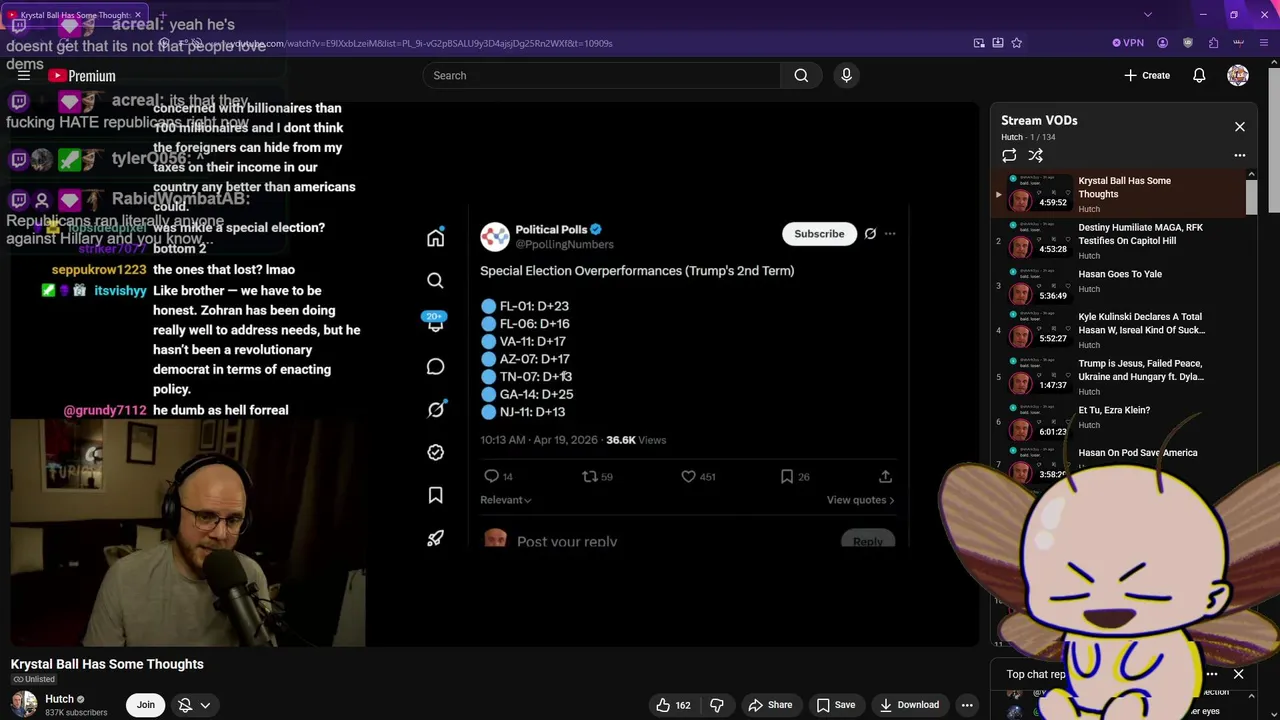Open X notifications with 20+ badge
Screen dimensions: 1280x720
[x=435, y=322]
